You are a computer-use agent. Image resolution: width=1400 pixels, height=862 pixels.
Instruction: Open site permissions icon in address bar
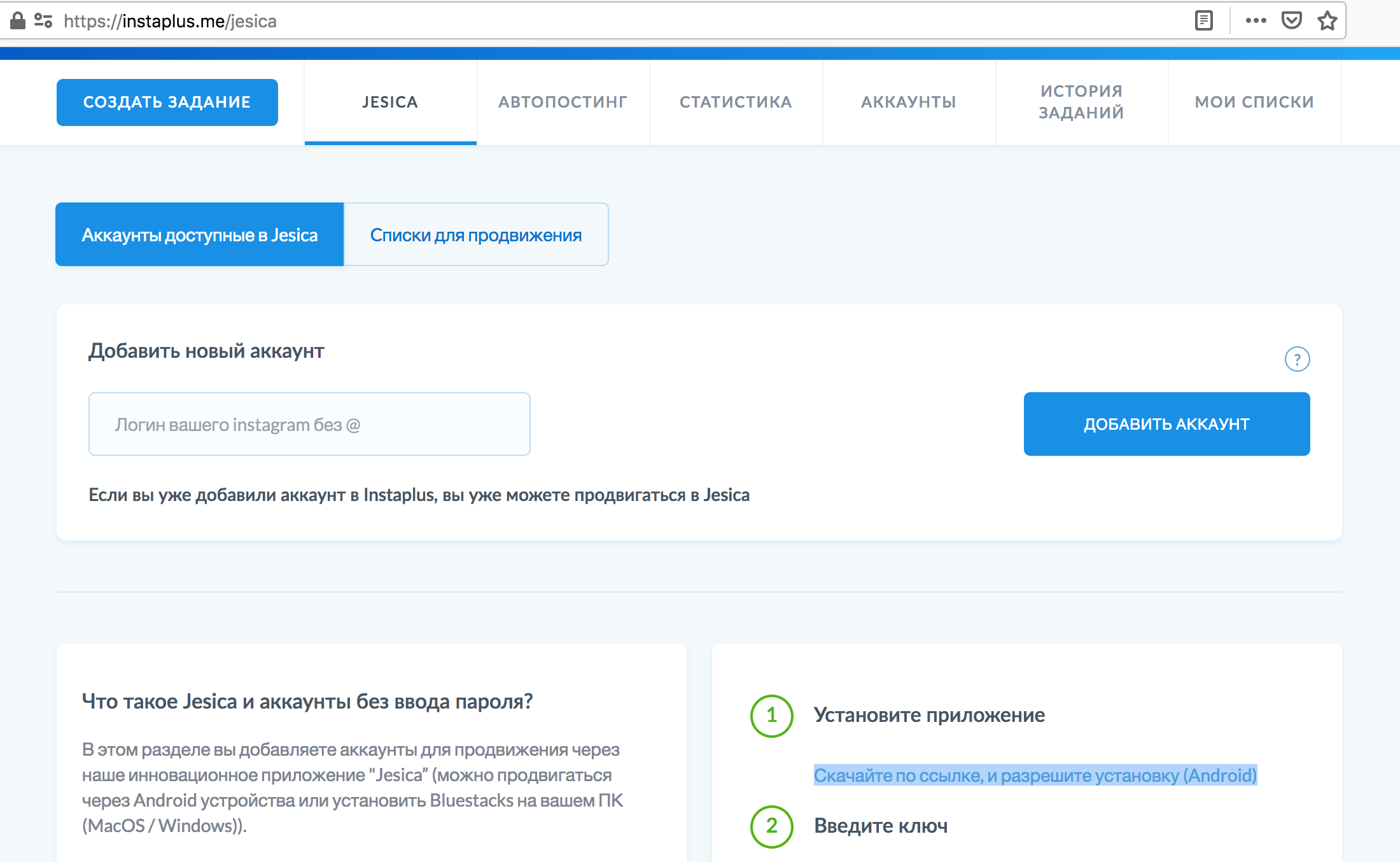click(x=43, y=21)
